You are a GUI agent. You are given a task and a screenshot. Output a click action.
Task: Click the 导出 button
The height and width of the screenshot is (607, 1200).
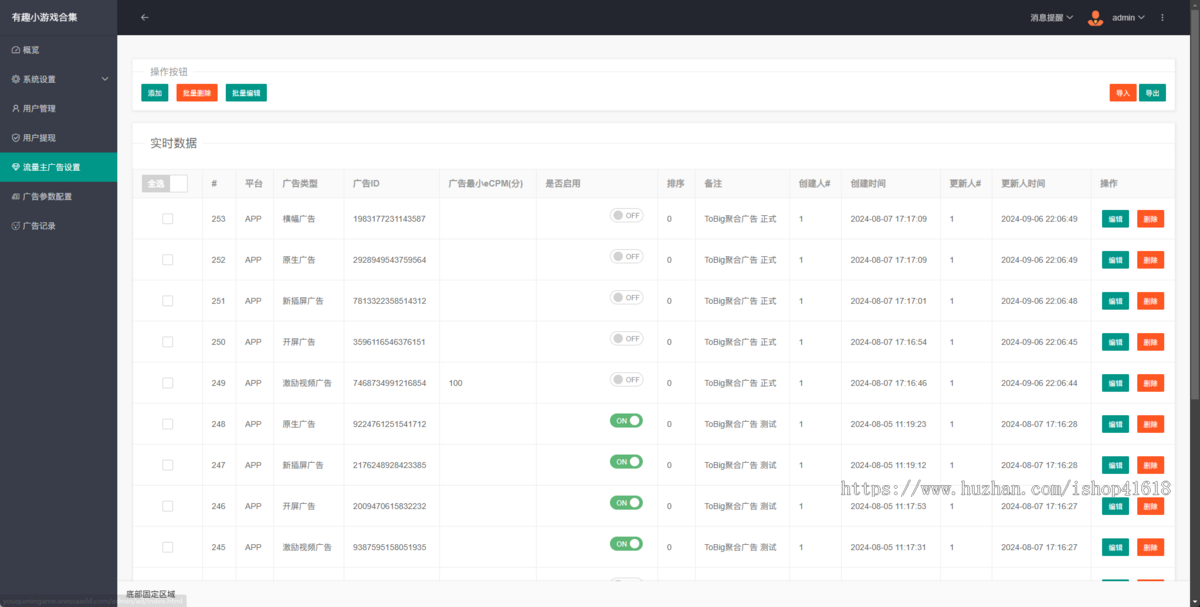point(1153,93)
